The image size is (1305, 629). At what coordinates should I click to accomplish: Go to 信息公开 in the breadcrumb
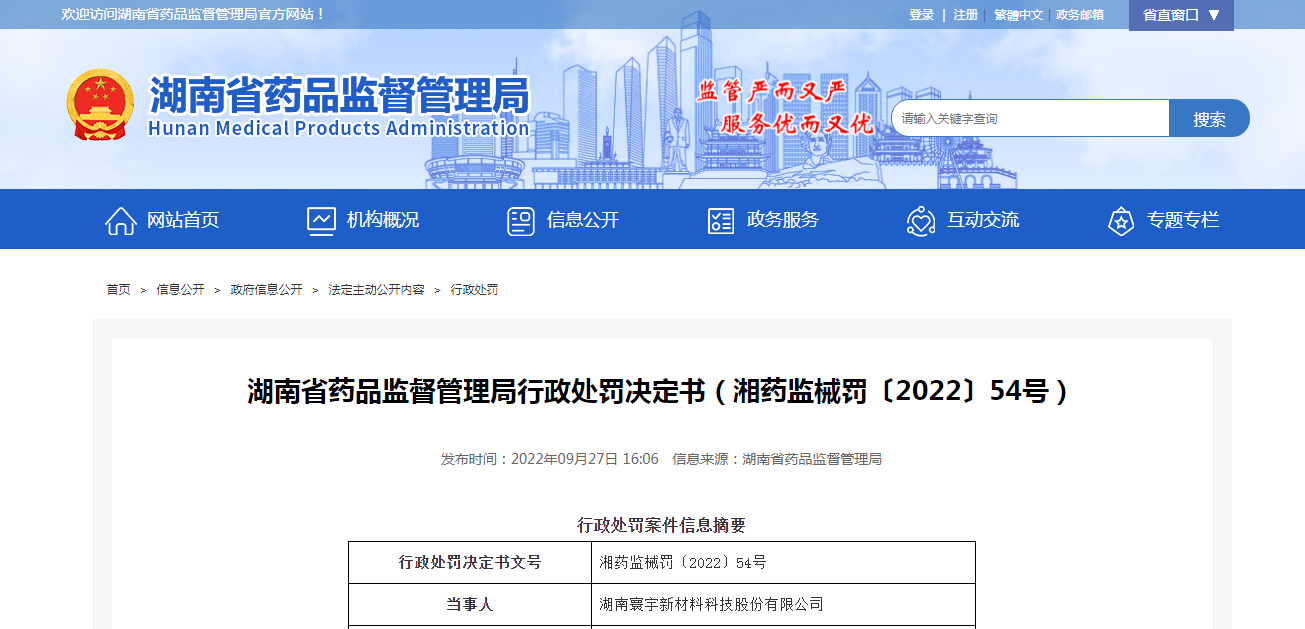180,290
